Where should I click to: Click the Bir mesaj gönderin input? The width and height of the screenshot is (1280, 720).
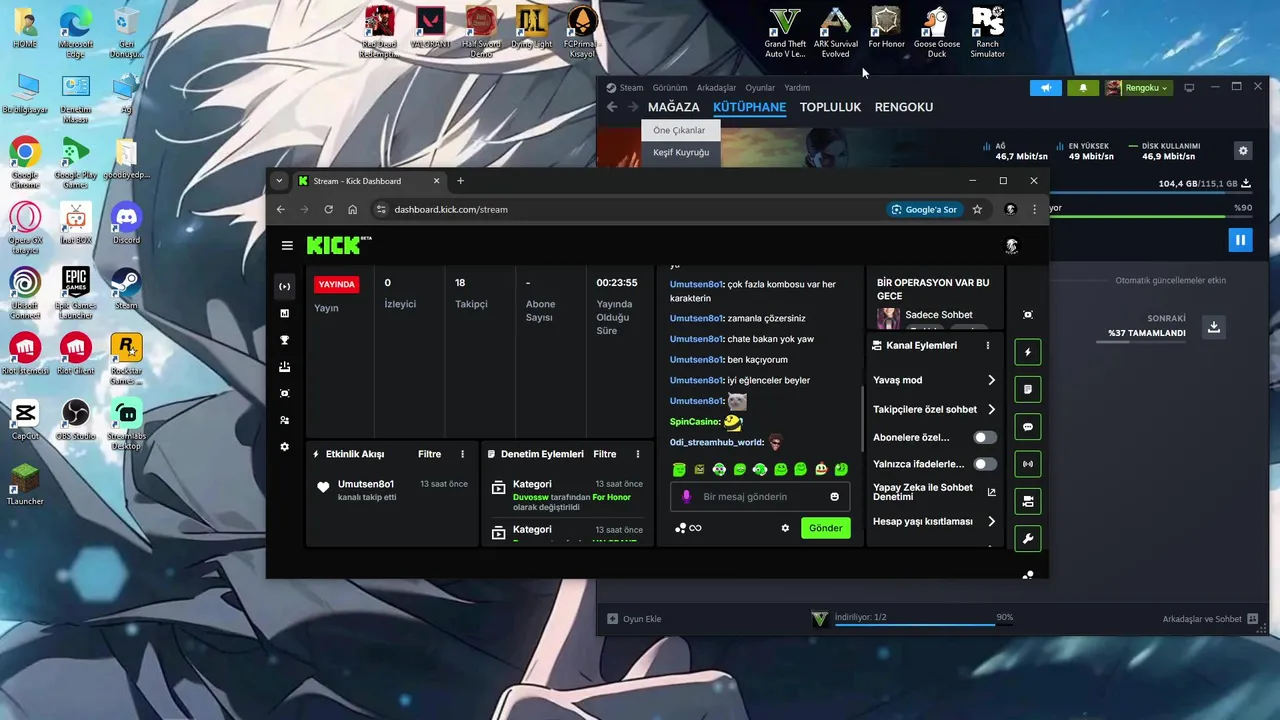coord(760,497)
